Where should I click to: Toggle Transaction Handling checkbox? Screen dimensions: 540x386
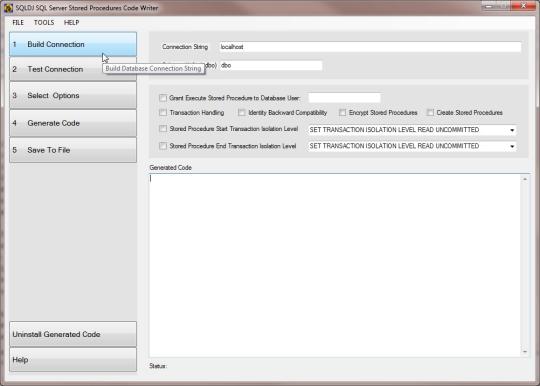pyautogui.click(x=163, y=113)
